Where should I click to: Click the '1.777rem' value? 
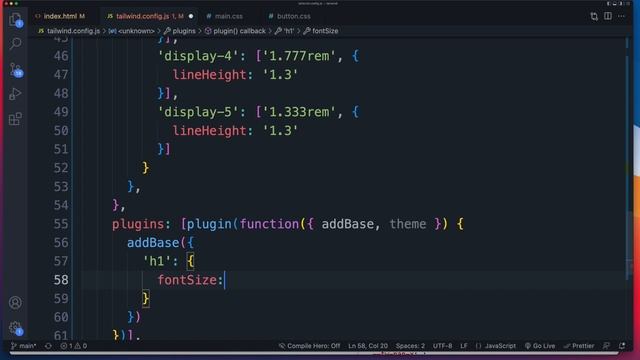[299, 56]
